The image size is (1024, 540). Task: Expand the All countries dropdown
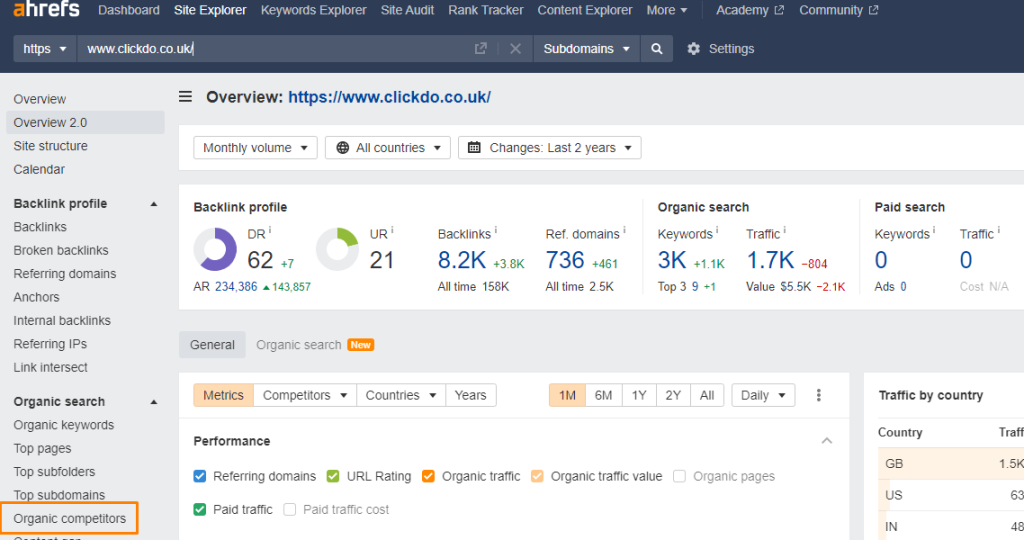click(x=388, y=148)
